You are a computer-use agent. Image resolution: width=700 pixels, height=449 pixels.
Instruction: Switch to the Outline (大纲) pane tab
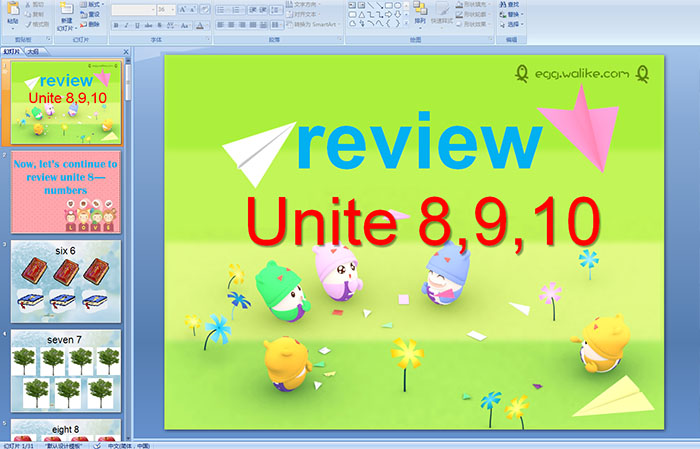click(x=33, y=52)
